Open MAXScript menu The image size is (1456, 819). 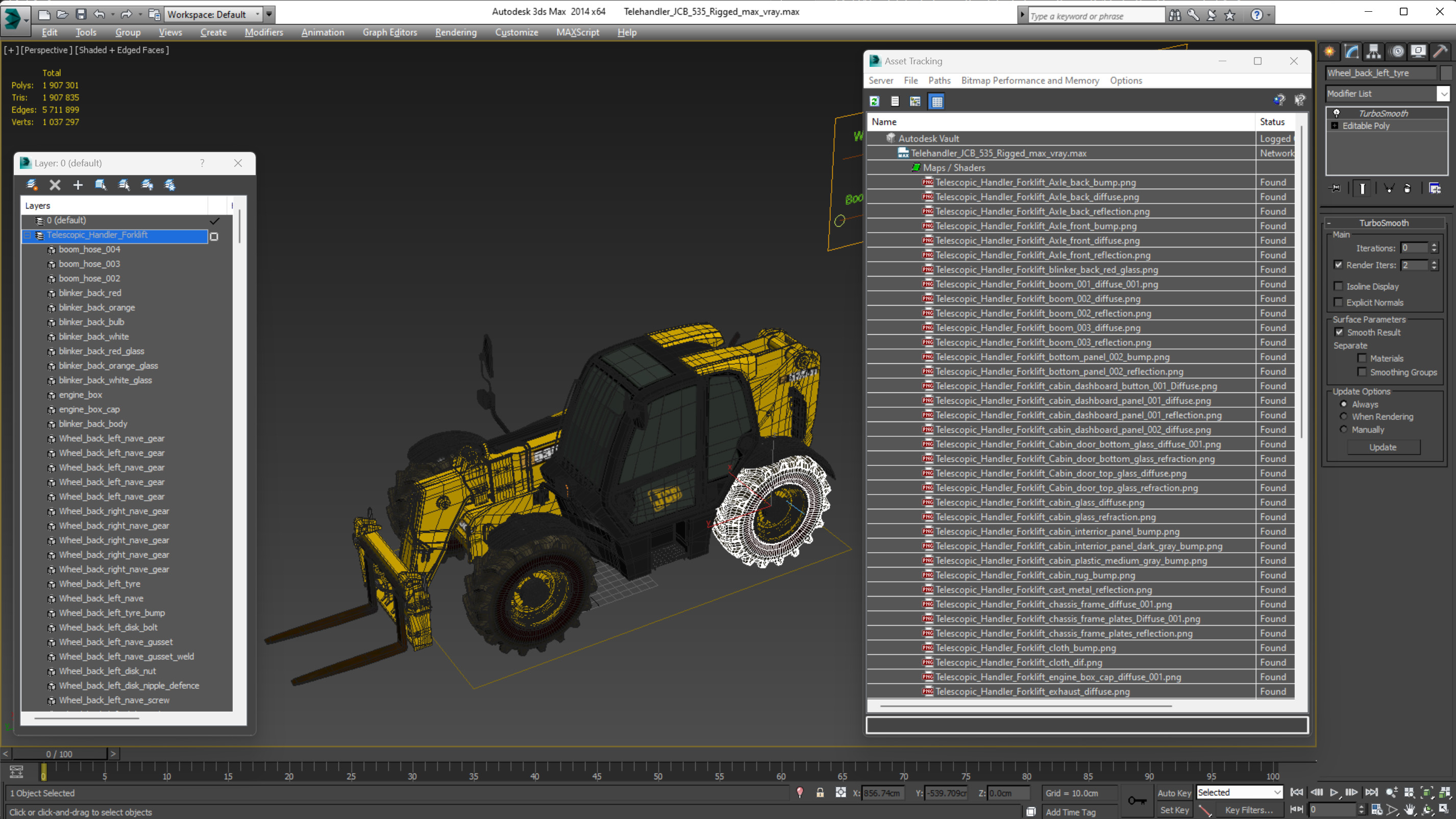tap(577, 32)
